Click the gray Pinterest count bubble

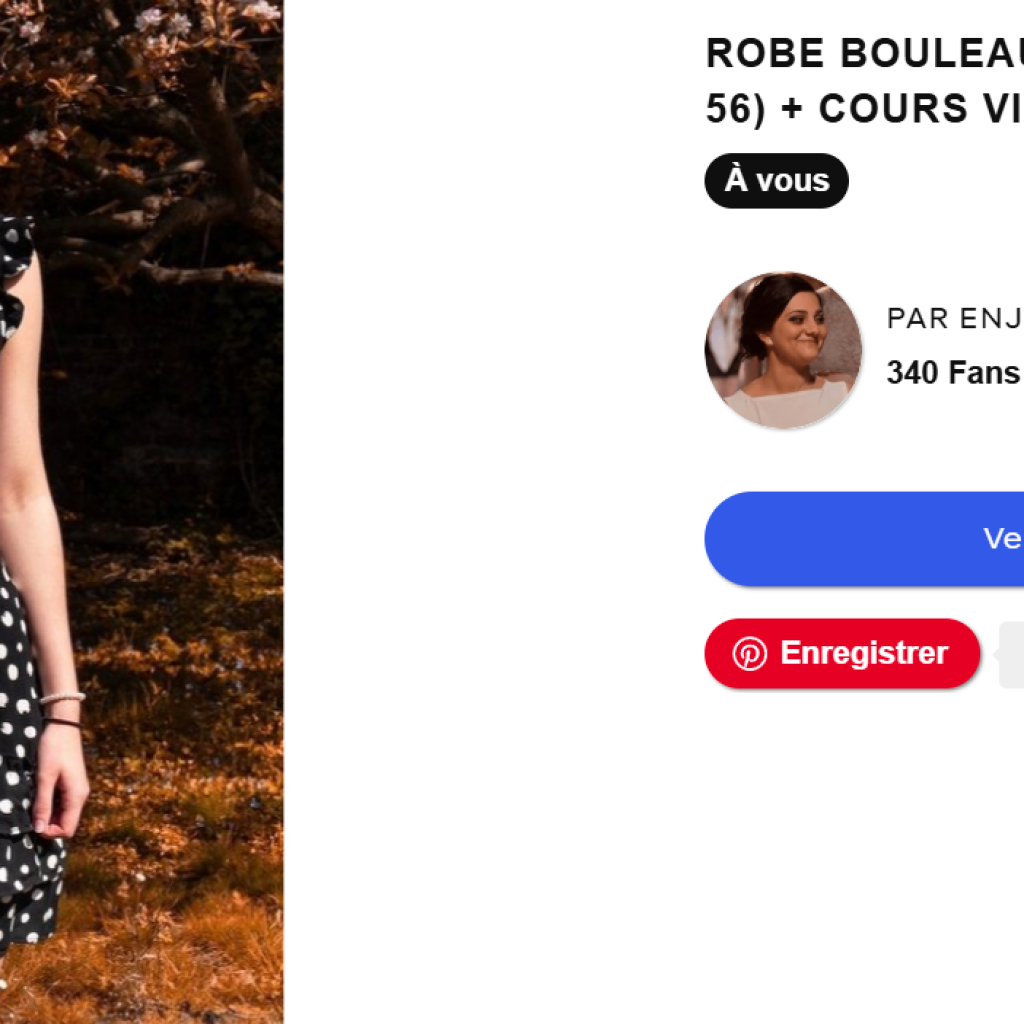coord(1011,654)
